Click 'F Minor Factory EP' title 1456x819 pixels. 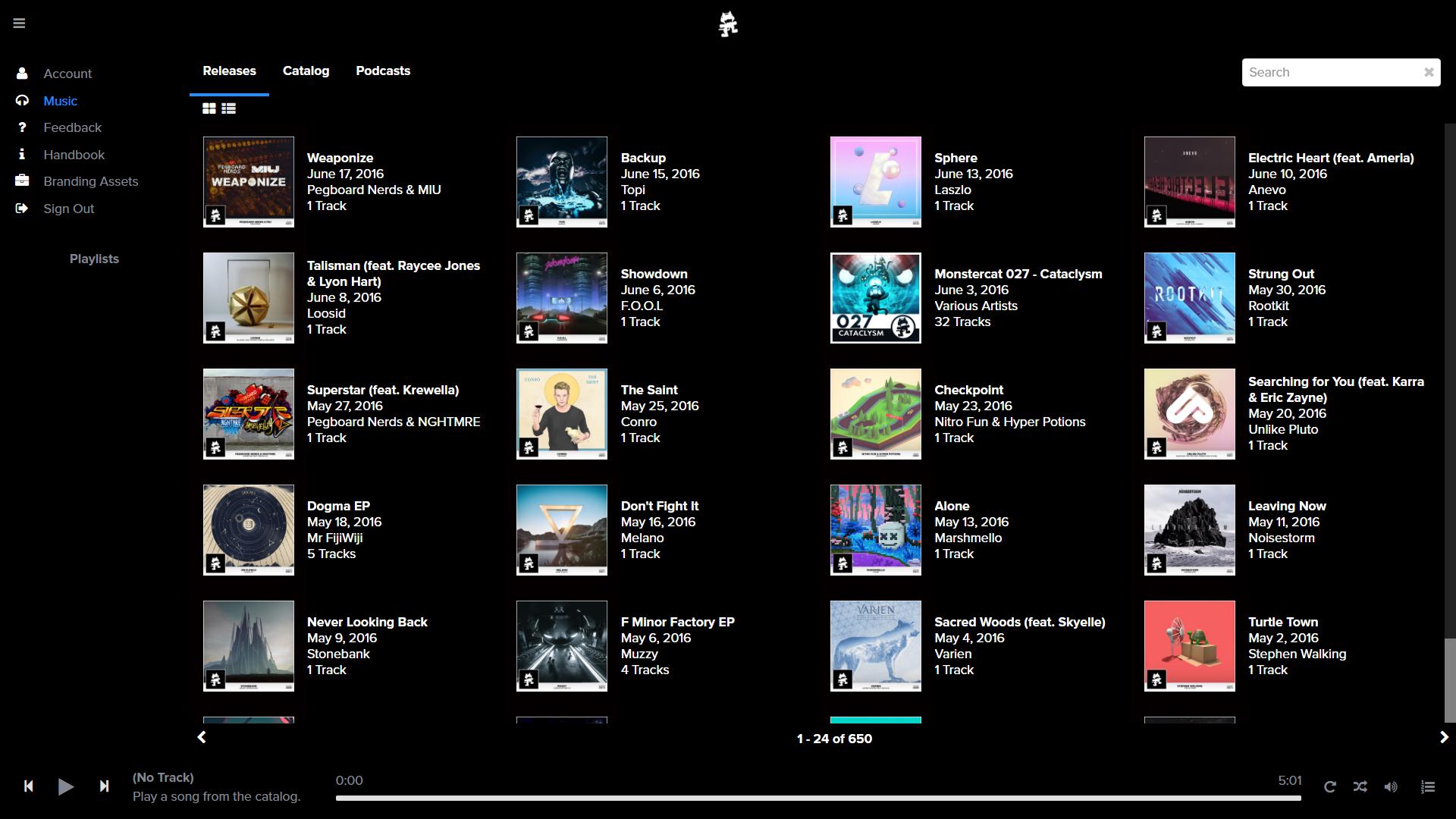pos(678,622)
